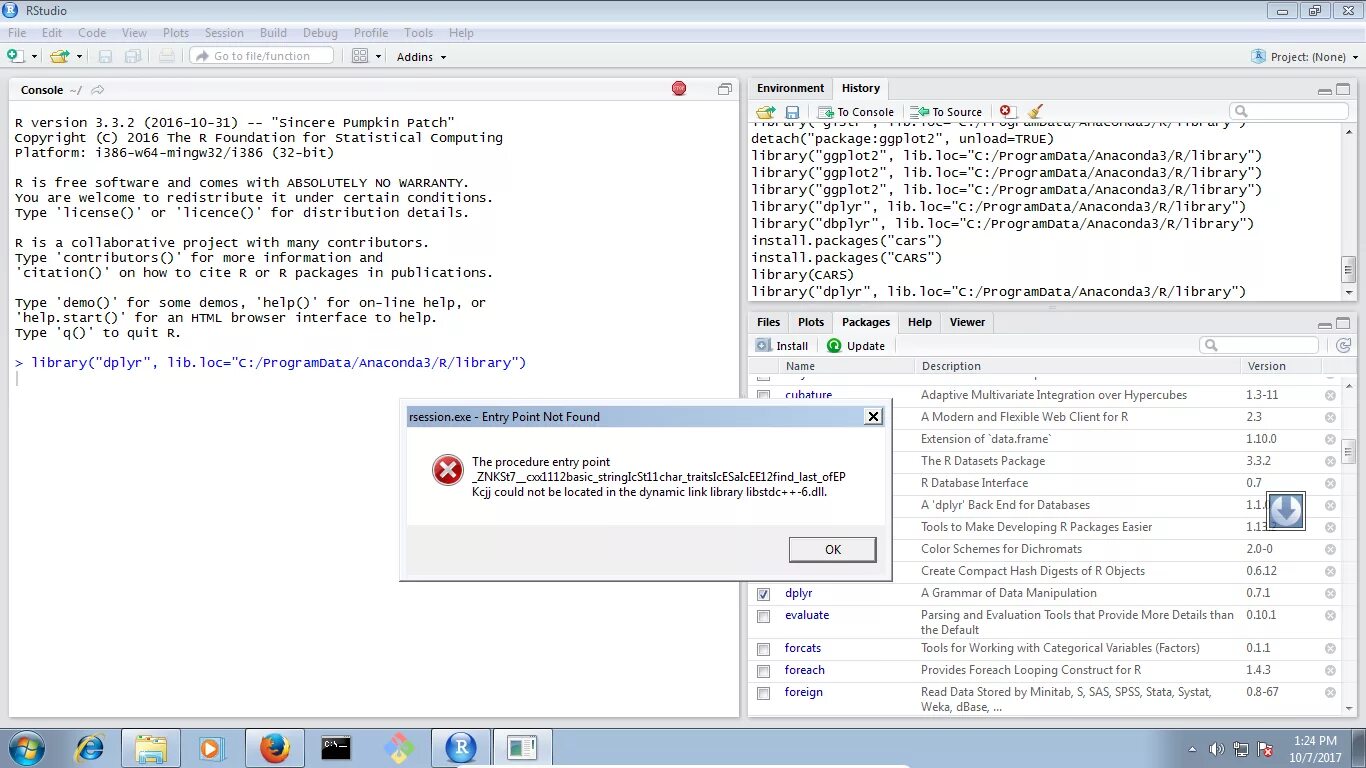This screenshot has width=1366, height=768.
Task: Click the To Console button
Action: point(856,112)
